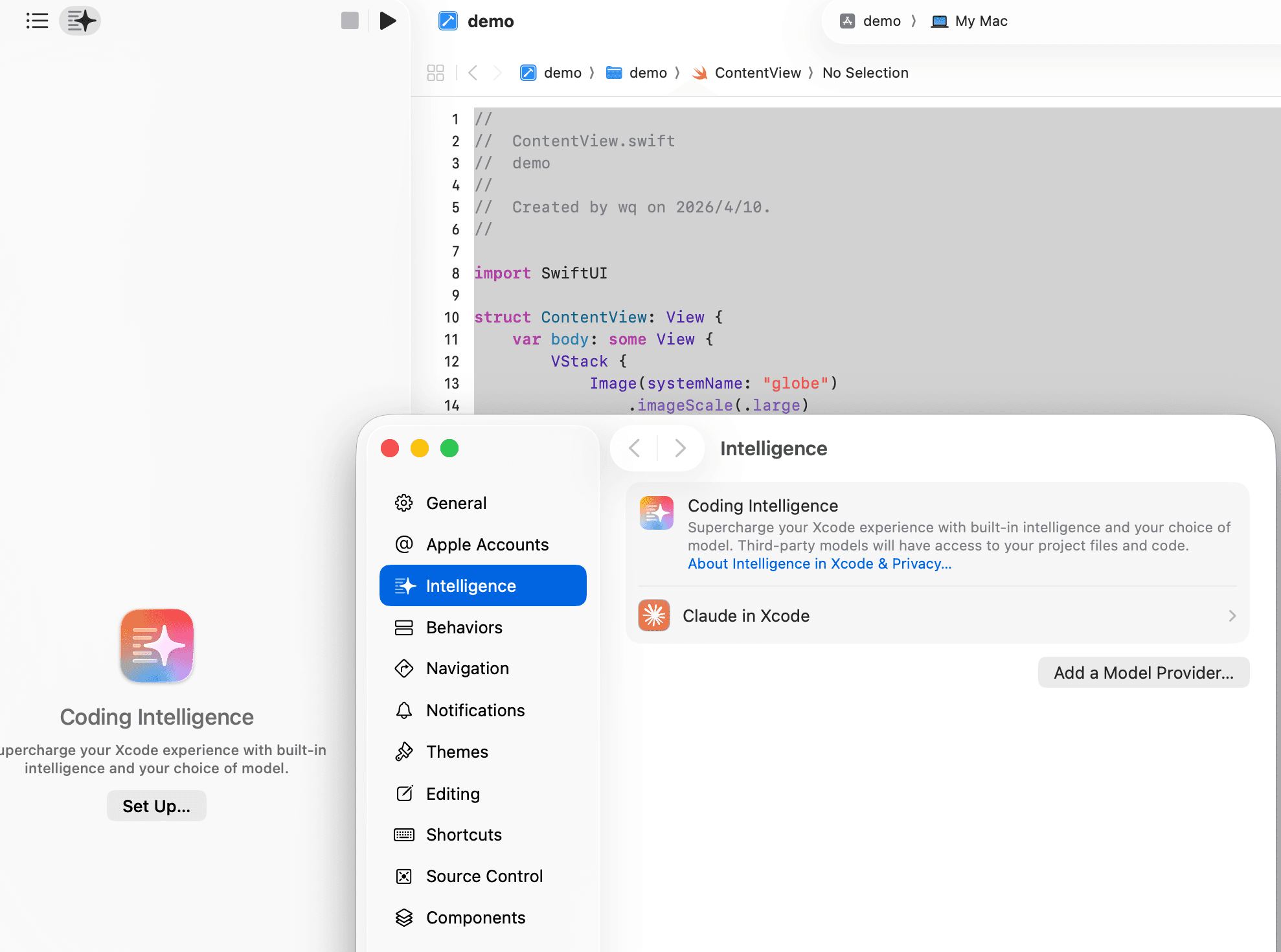Open About Intelligence in Xcode & Privacy link
The width and height of the screenshot is (1281, 952).
(819, 563)
